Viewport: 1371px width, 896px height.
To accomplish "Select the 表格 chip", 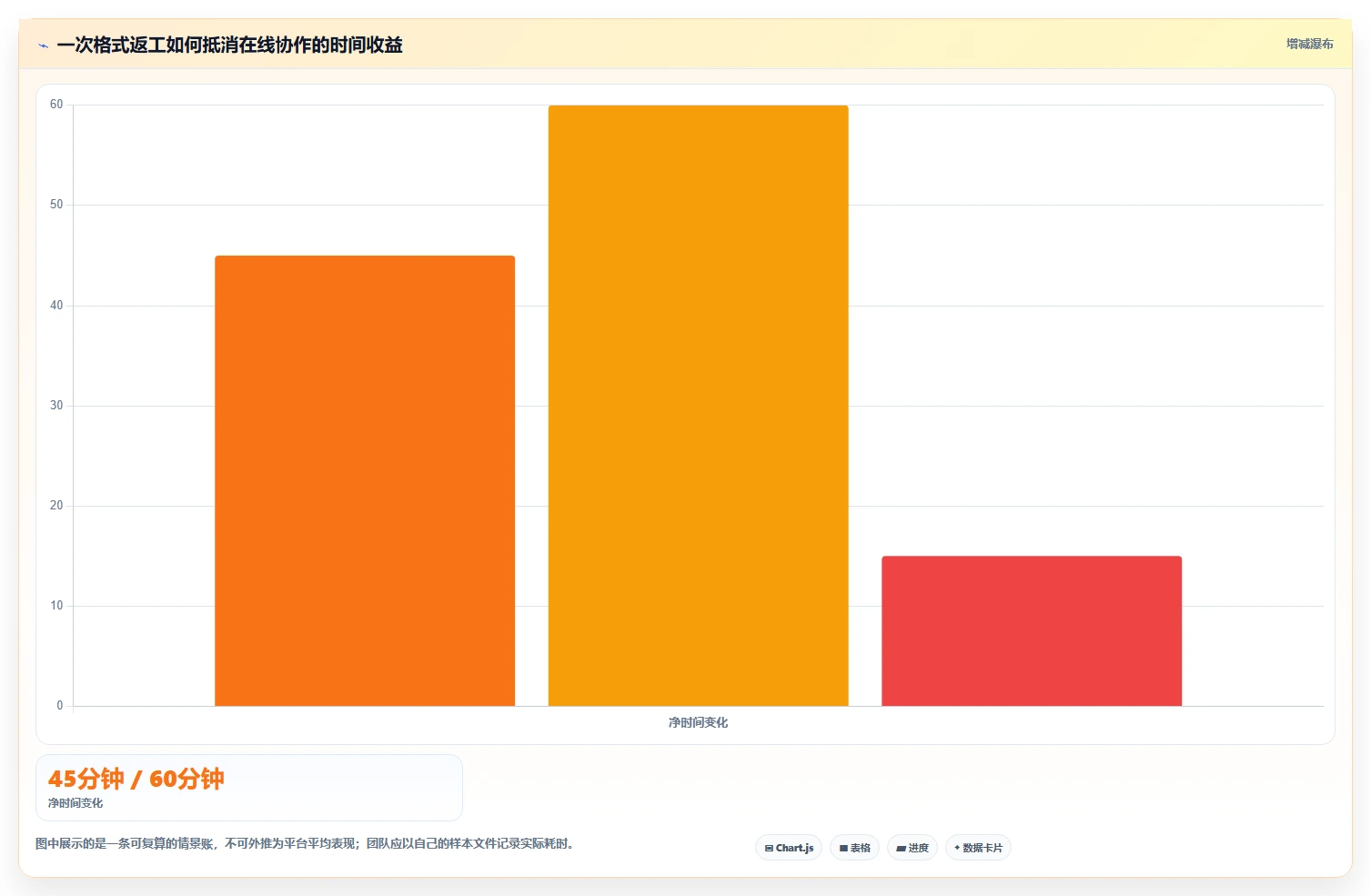I will coord(854,848).
